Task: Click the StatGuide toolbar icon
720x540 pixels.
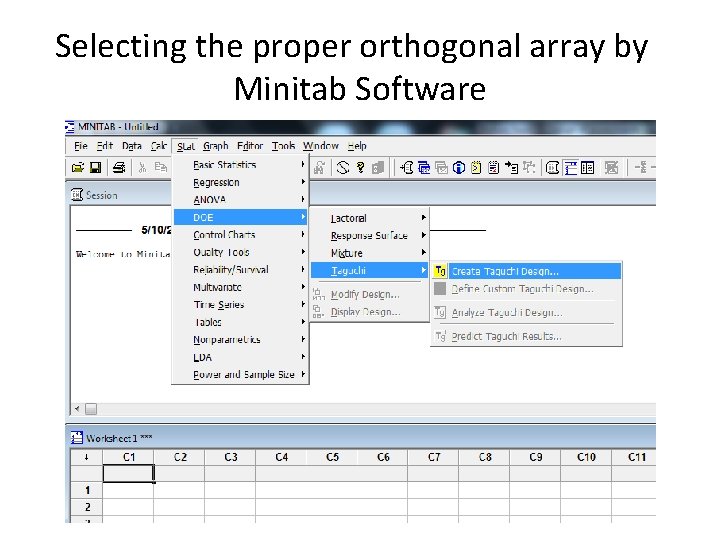Action: (x=377, y=168)
